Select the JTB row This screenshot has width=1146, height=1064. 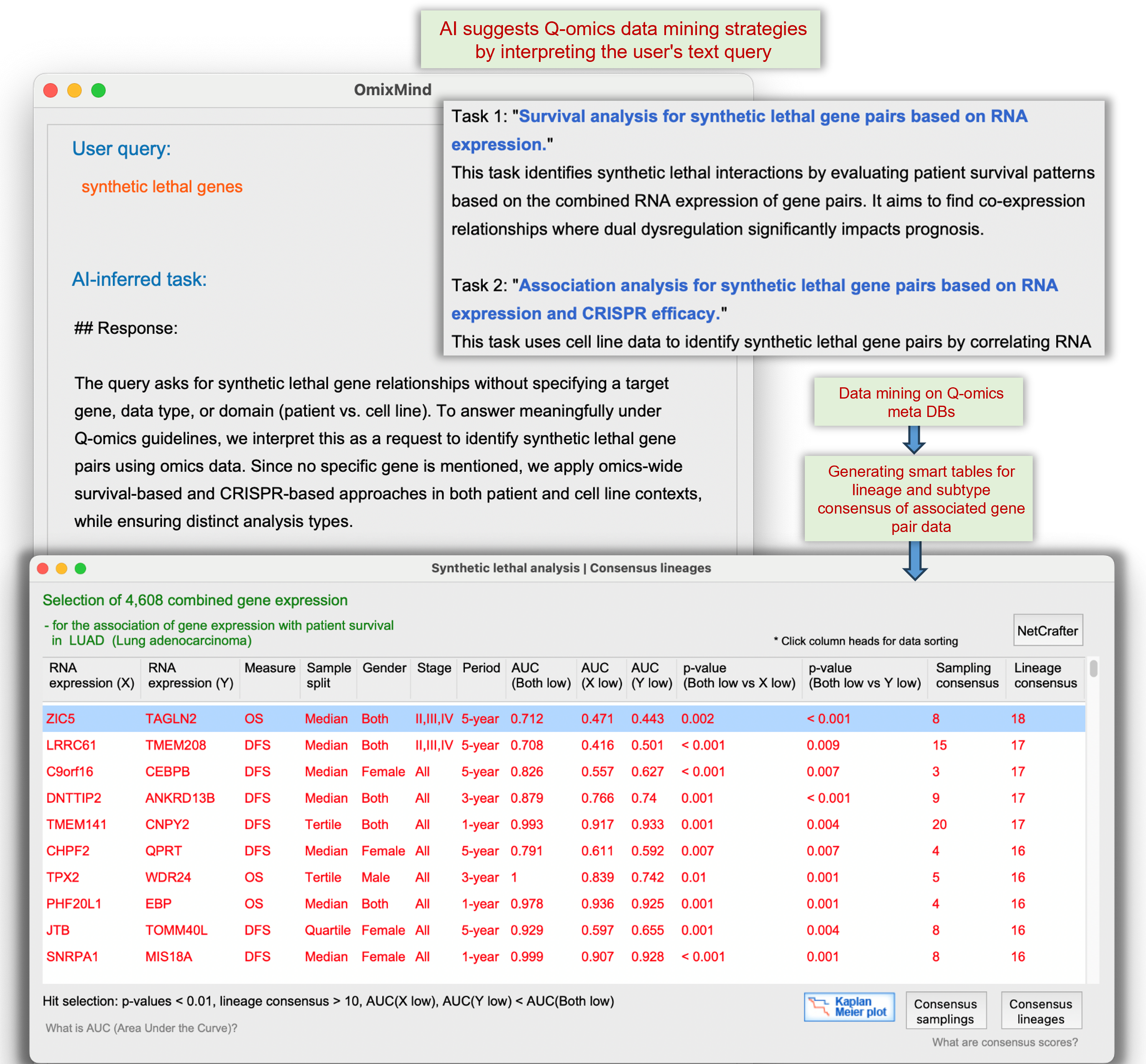click(x=564, y=931)
